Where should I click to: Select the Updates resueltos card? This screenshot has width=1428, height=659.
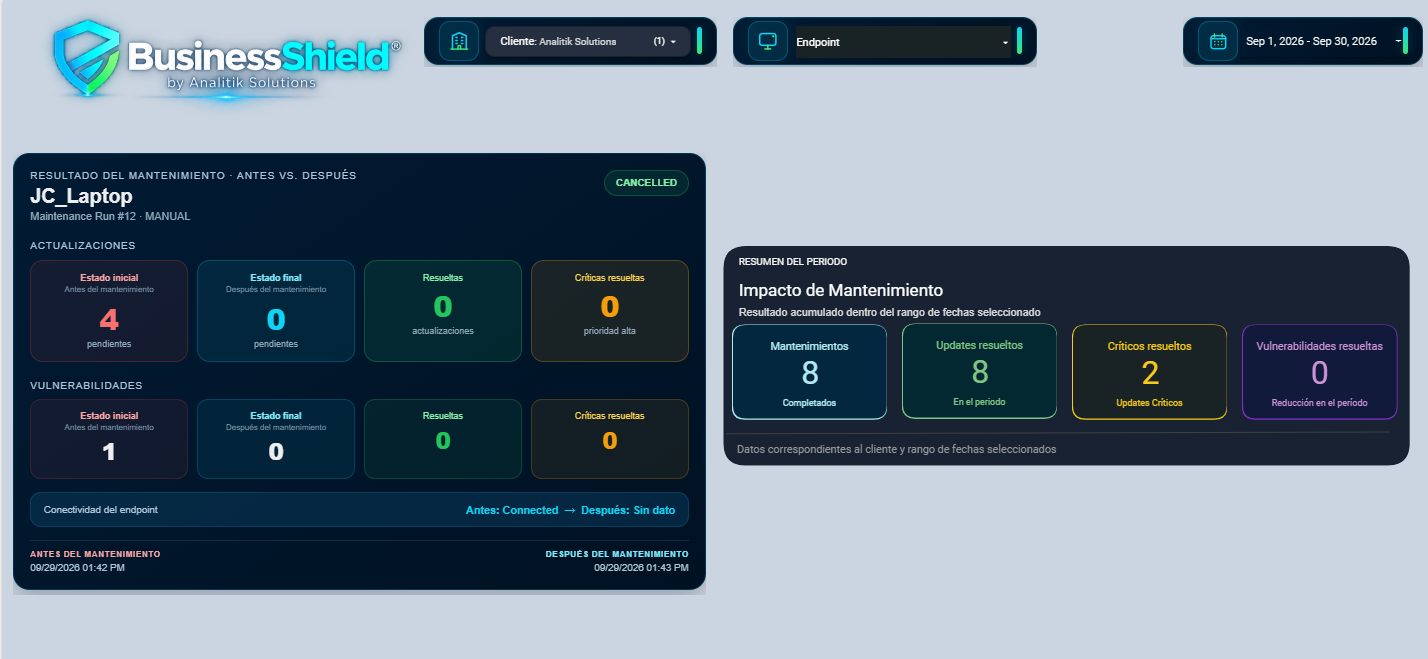979,372
